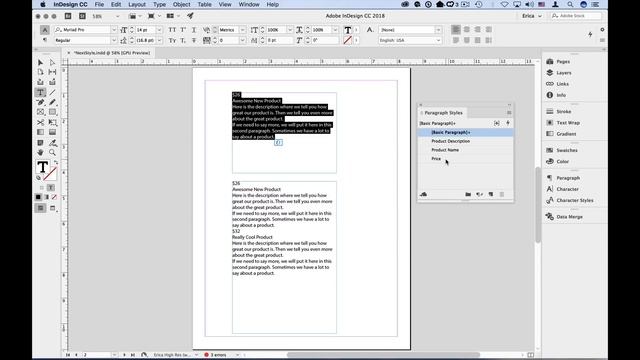Open the Erica workspace switcher
This screenshot has width=640, height=360.
(x=531, y=16)
